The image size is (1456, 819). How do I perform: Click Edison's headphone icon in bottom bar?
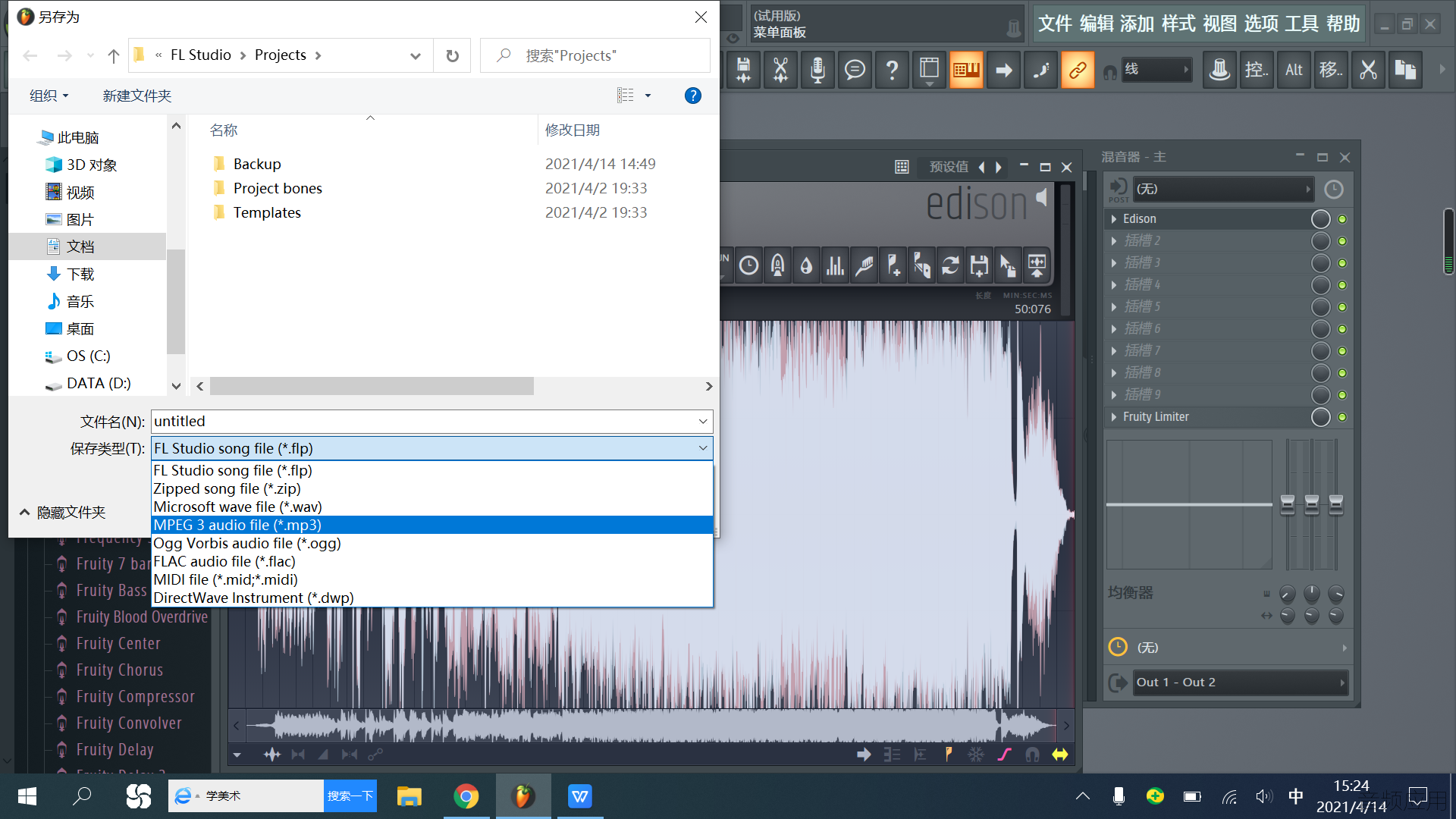(1032, 755)
